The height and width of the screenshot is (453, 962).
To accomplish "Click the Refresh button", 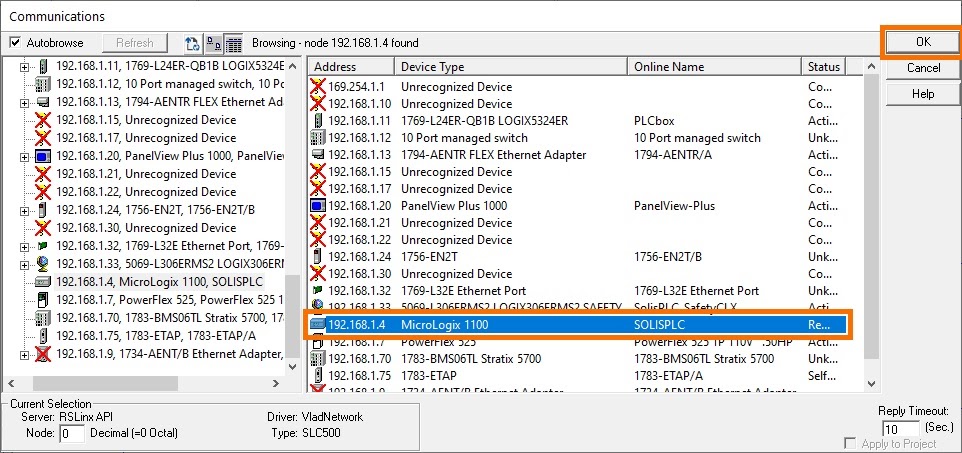I will click(x=134, y=43).
